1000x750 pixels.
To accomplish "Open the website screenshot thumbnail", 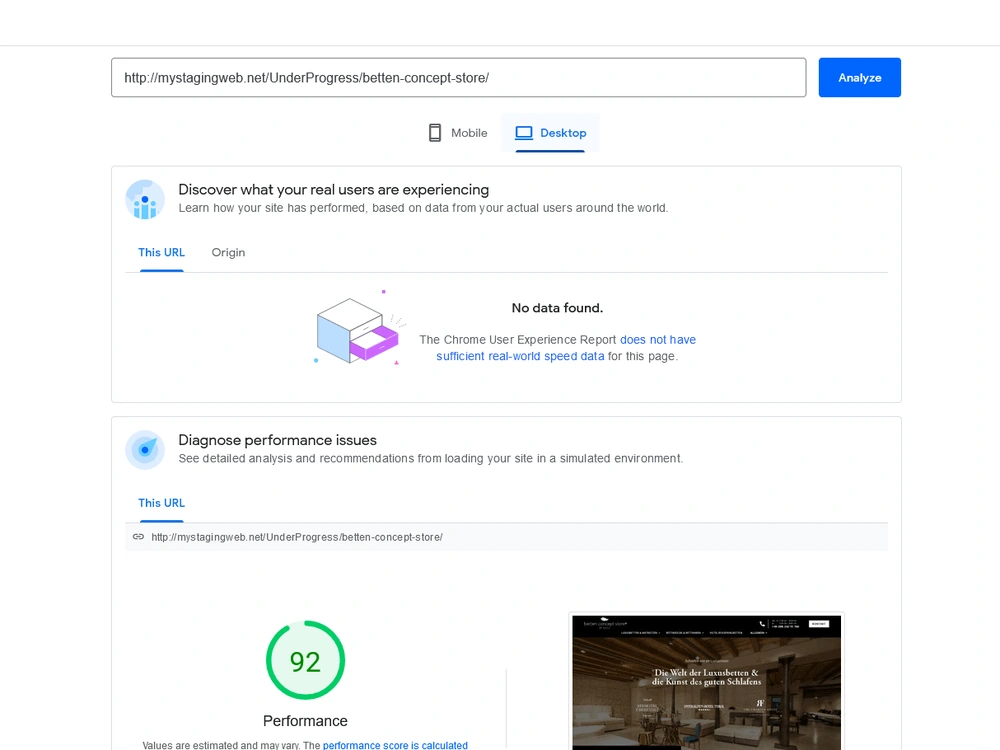I will click(x=707, y=682).
